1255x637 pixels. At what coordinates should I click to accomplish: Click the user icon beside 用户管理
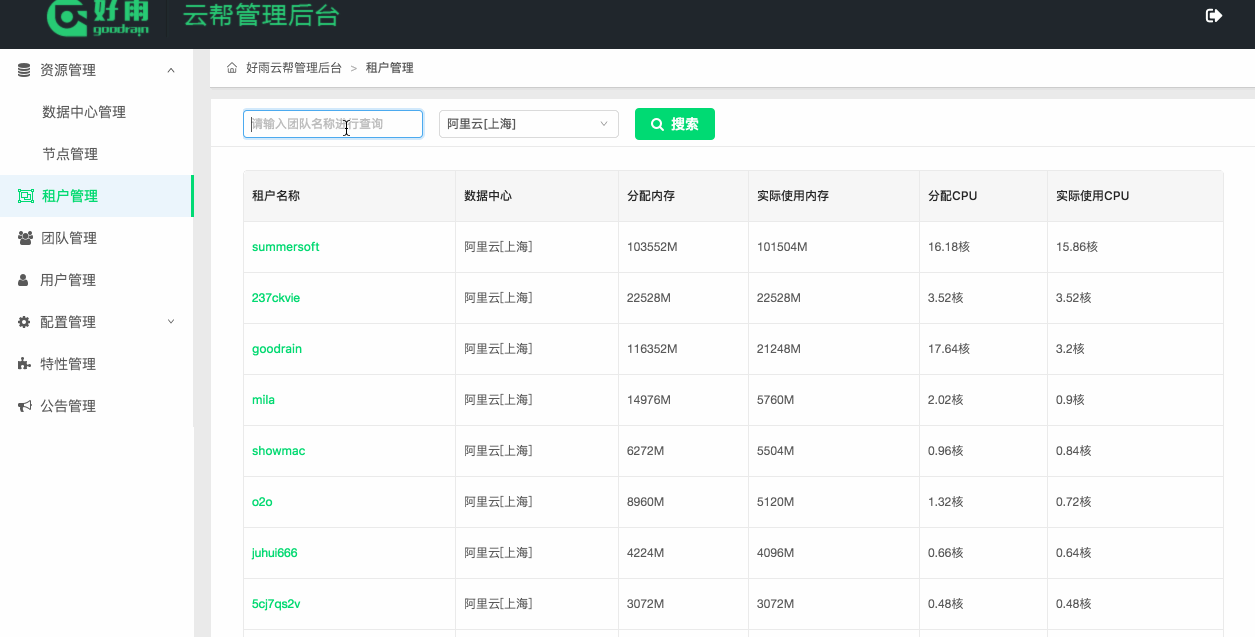coord(24,280)
